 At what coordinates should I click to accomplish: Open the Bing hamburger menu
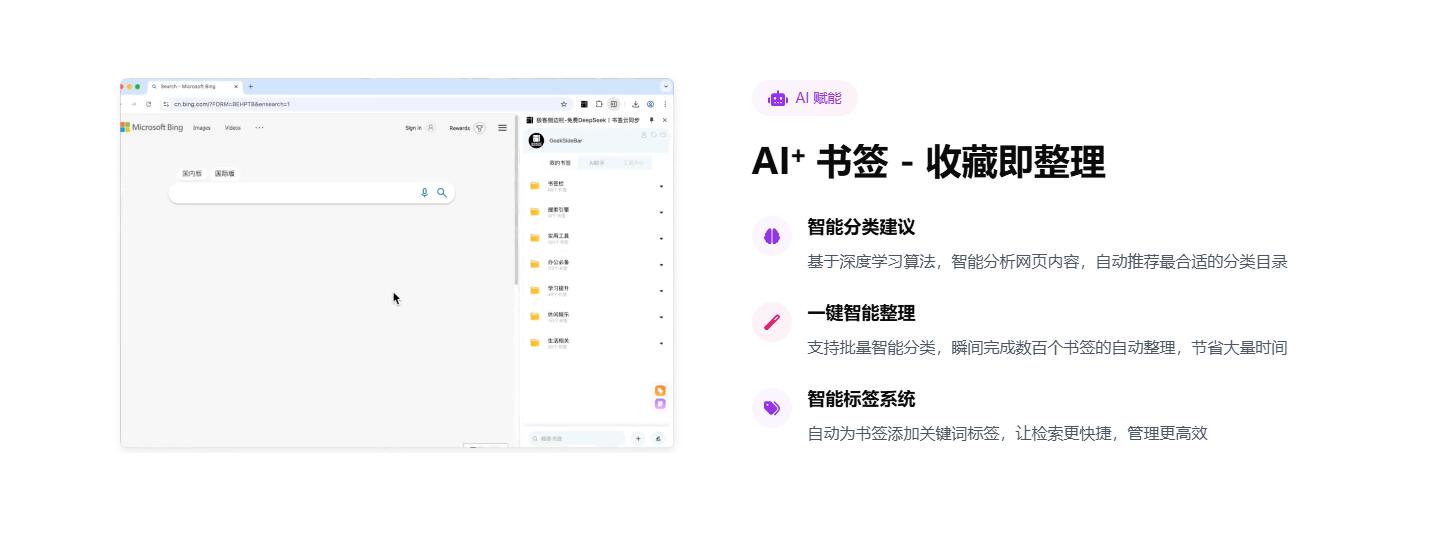502,128
